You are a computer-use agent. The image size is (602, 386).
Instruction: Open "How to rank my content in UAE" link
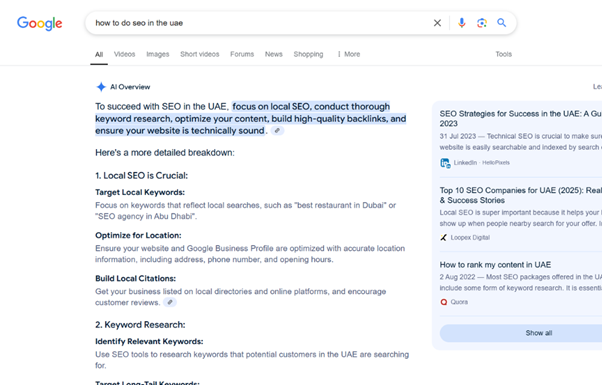coord(495,265)
